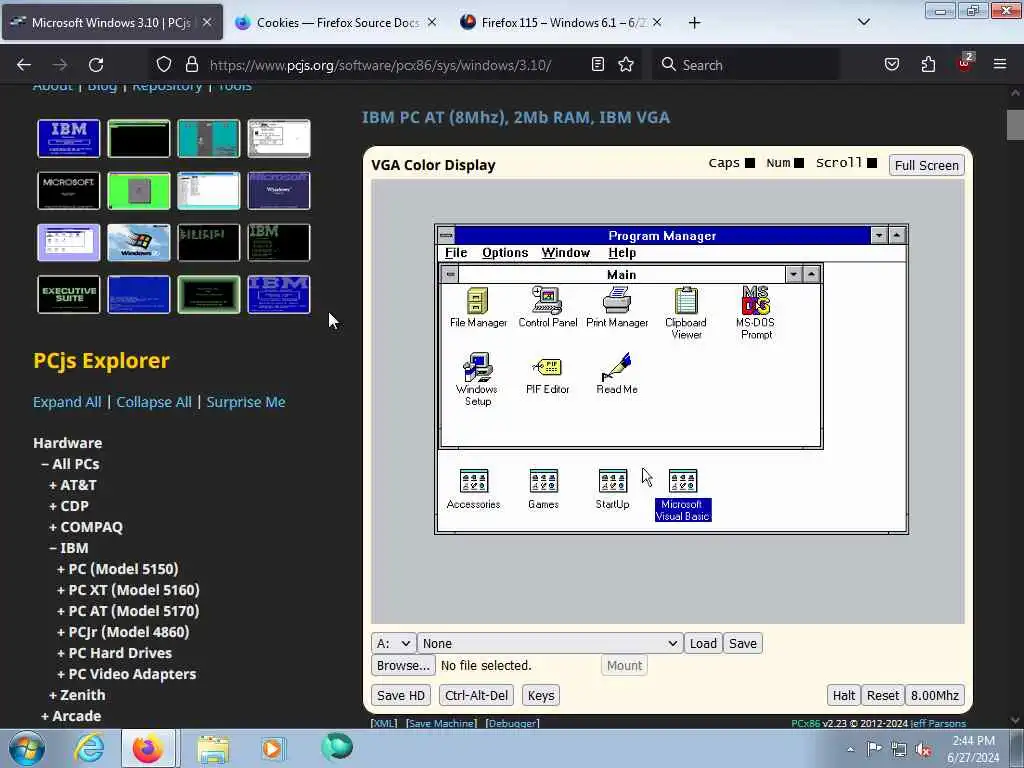Expand PC XT (Model 5160) node
Image resolution: width=1024 pixels, height=768 pixels.
(x=129, y=590)
